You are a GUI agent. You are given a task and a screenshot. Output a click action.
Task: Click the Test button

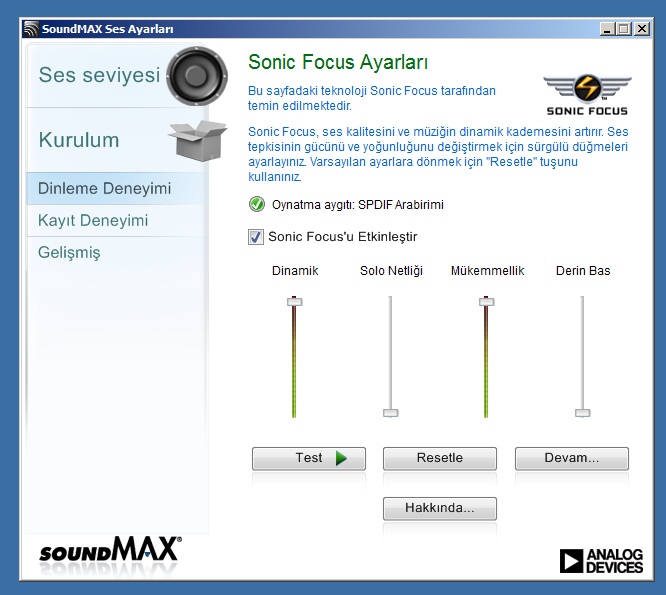(309, 458)
